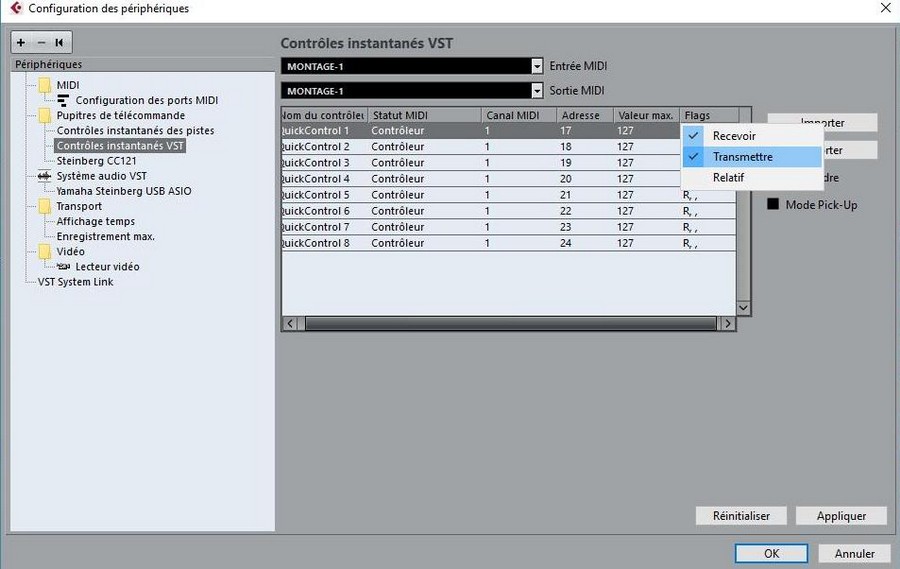Open the Sortie MIDI output dropdown
Viewport: 900px width, 569px height.
click(x=537, y=91)
